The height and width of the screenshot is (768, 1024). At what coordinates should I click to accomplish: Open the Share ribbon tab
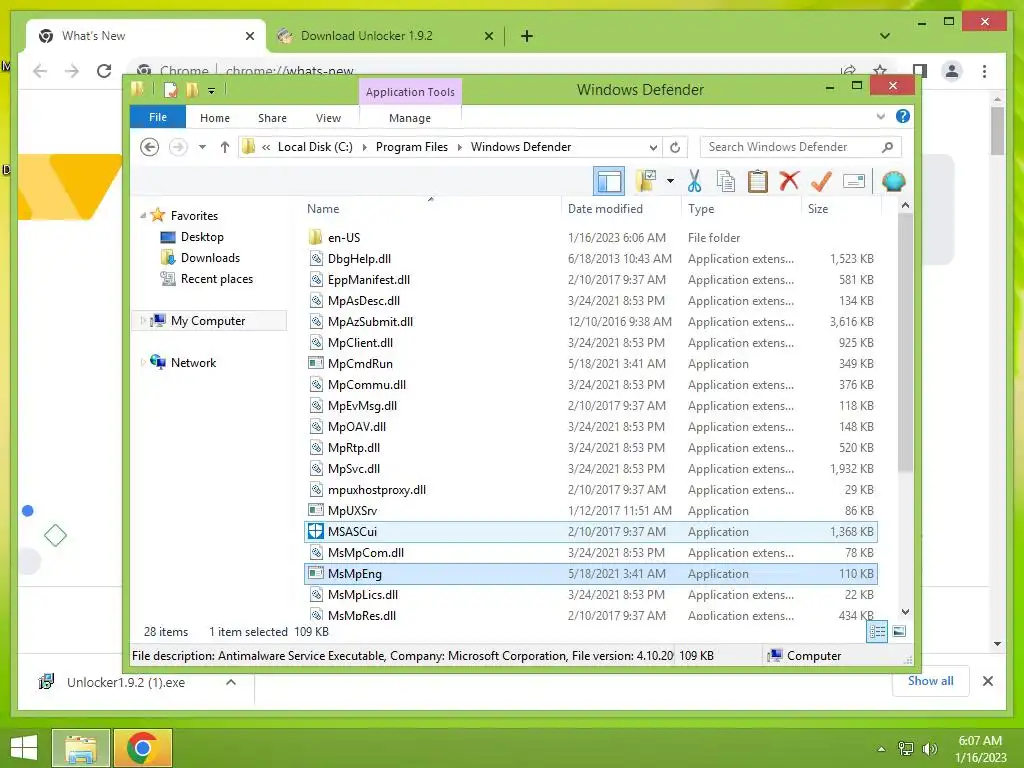272,118
